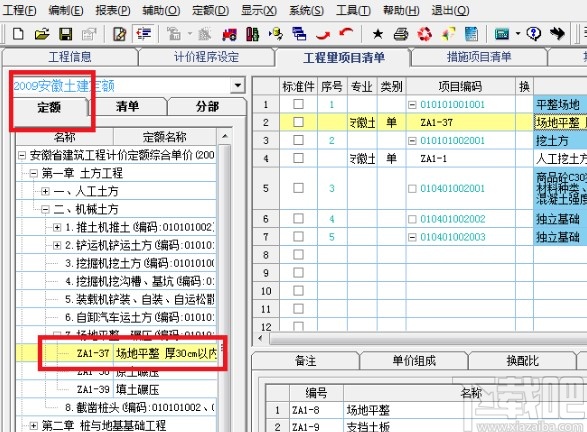Open the calculator toolbar icon
This screenshot has height=432, width=587.
(502, 34)
